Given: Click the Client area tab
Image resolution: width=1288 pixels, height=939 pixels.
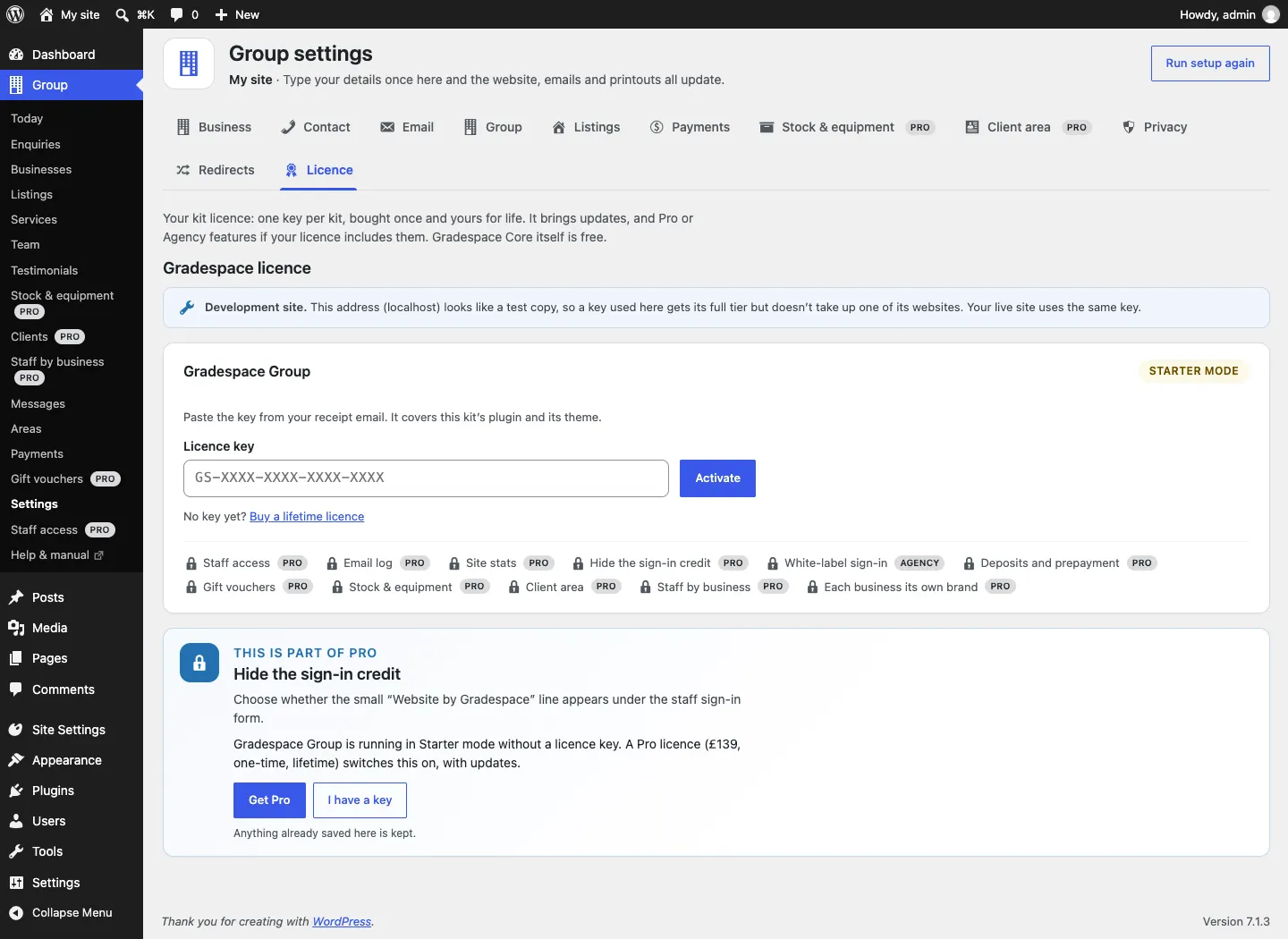Looking at the screenshot, I should pyautogui.click(x=1028, y=127).
